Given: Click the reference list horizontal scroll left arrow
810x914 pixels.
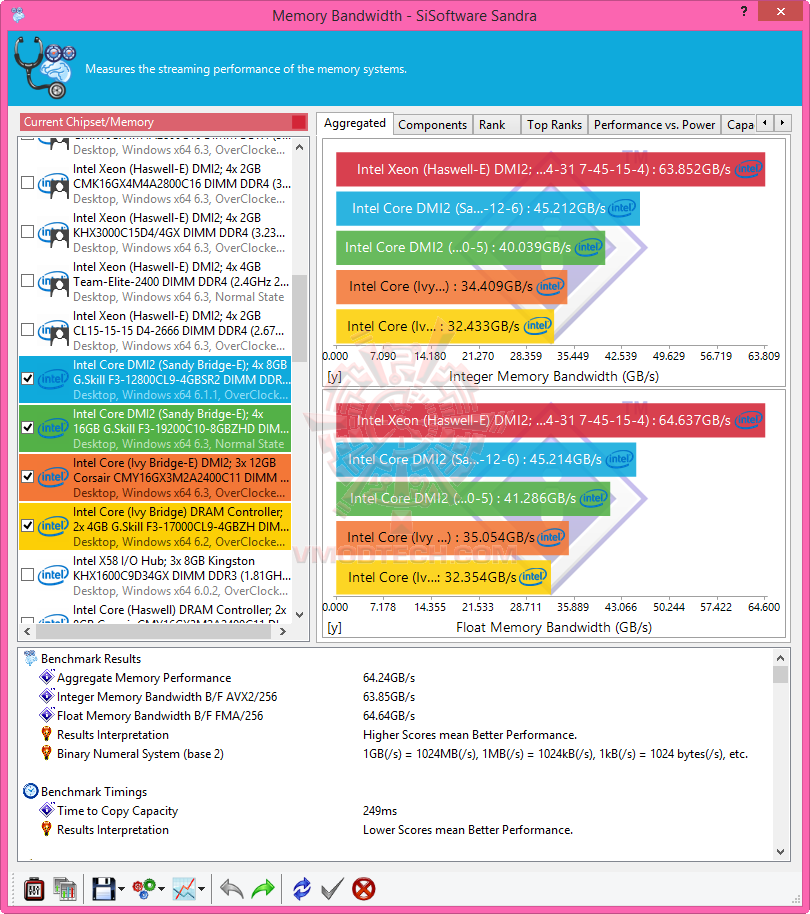Looking at the screenshot, I should click(x=27, y=631).
